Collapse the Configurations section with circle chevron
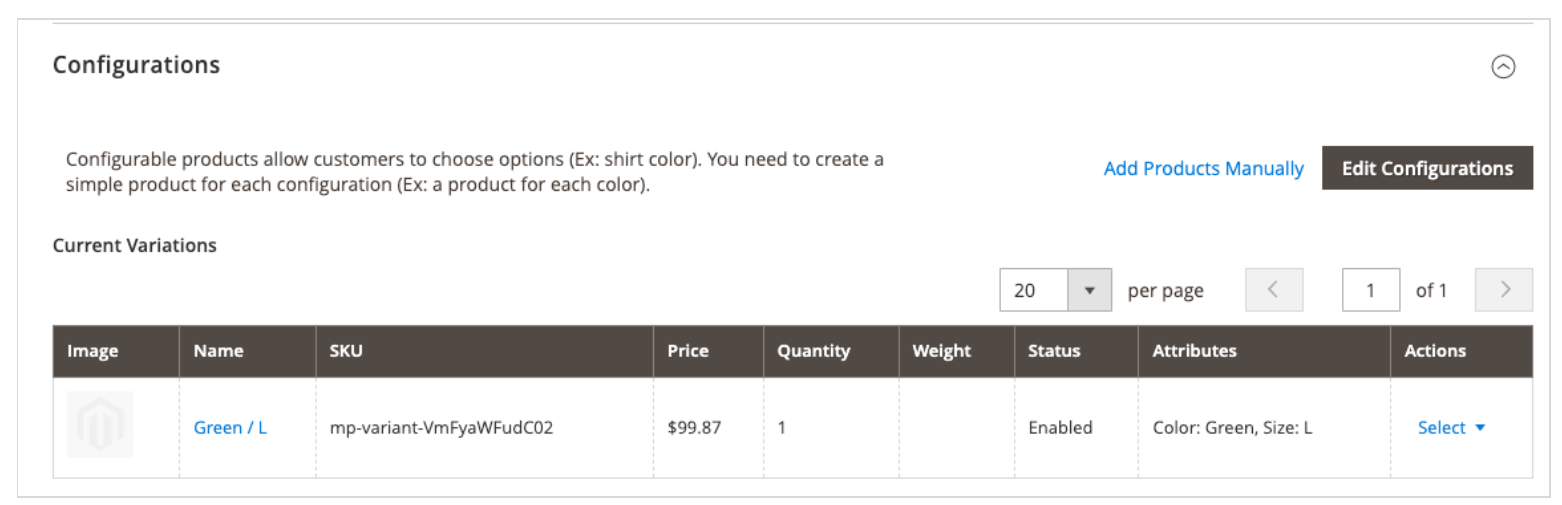Viewport: 1562px width, 505px height. tap(1503, 67)
